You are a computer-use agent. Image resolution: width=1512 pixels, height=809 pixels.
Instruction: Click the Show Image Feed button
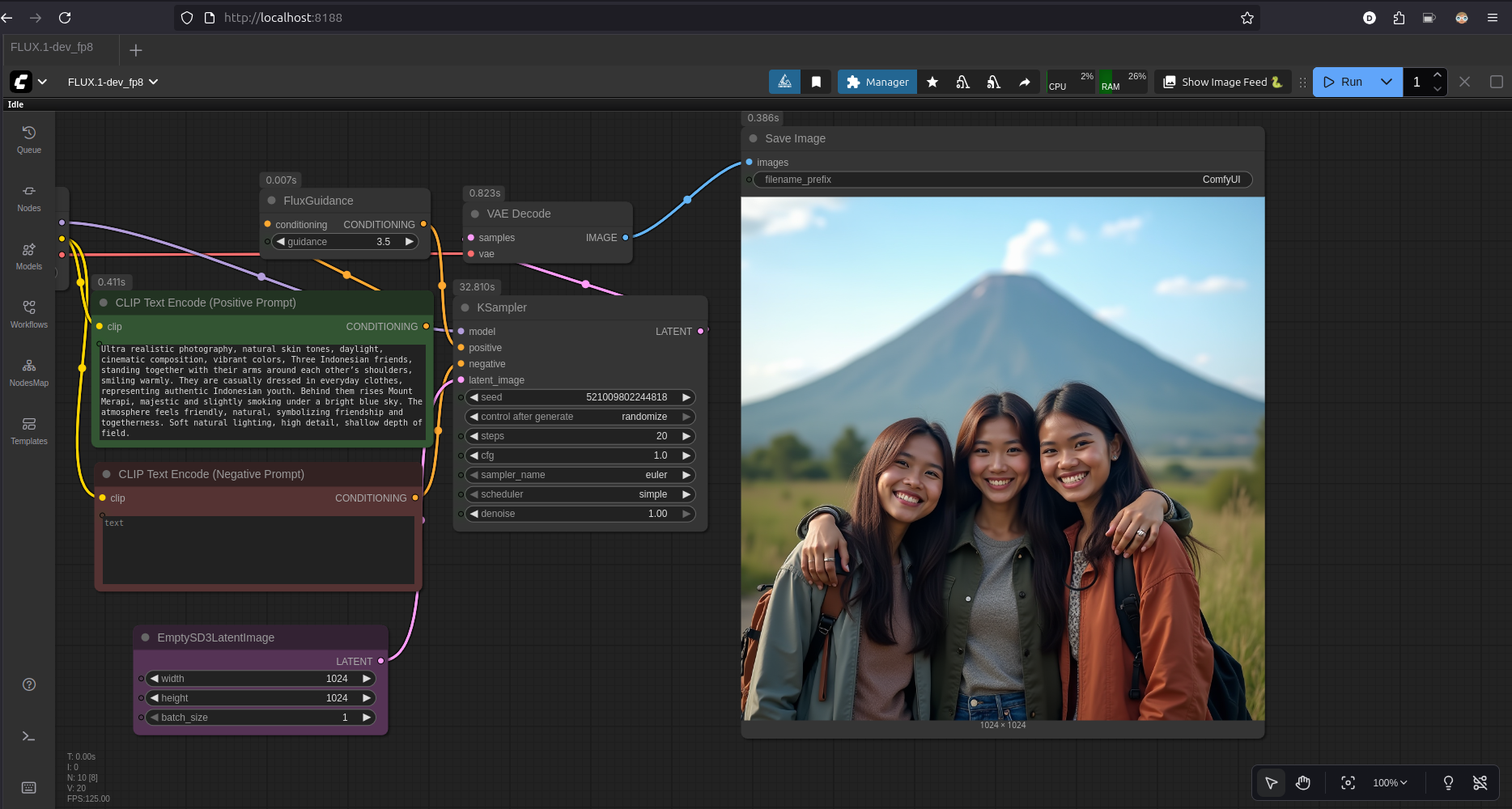pyautogui.click(x=1223, y=82)
